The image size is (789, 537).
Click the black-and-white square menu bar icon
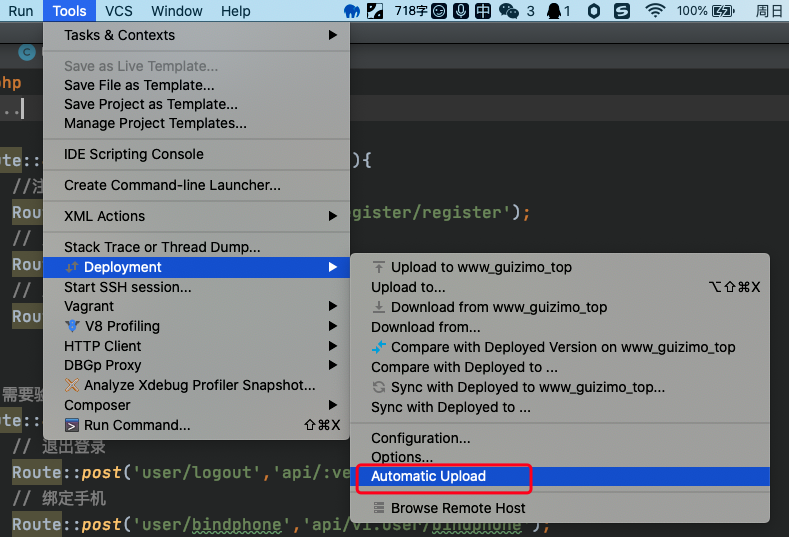[375, 11]
